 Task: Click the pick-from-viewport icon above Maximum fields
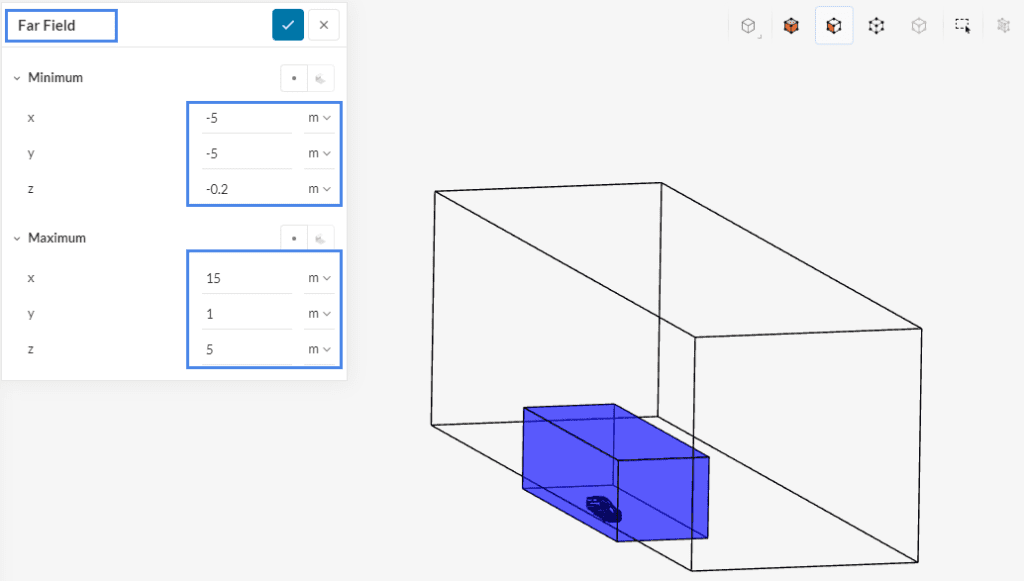pos(320,238)
